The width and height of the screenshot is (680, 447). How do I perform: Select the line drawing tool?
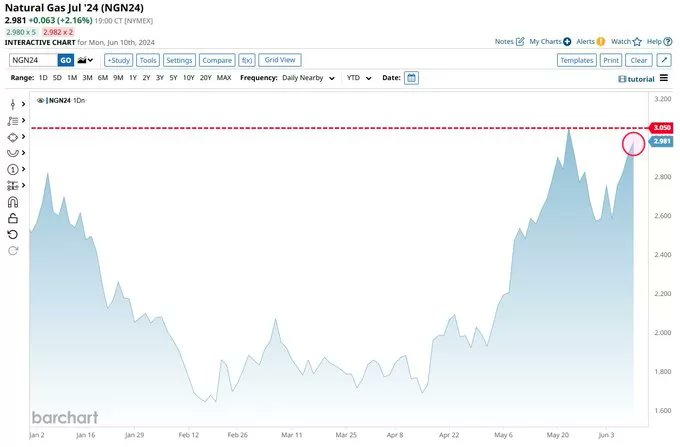[x=13, y=121]
